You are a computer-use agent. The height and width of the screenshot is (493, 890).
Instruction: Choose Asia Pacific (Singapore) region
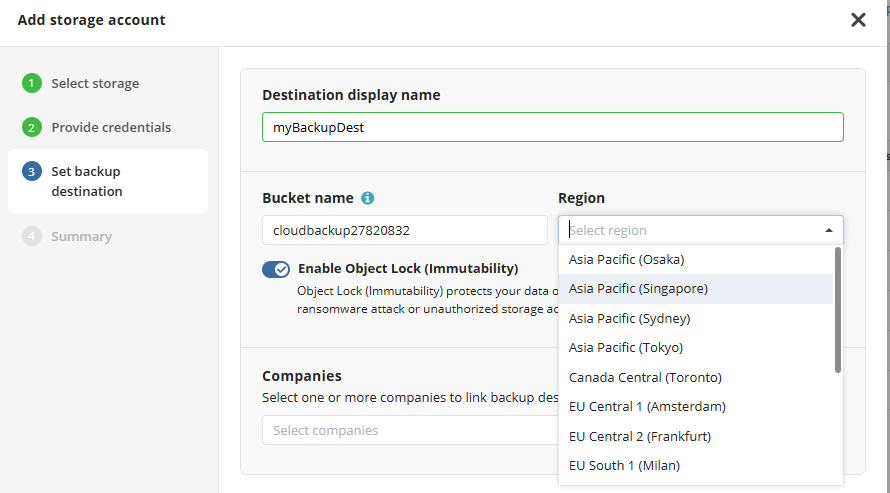point(638,289)
